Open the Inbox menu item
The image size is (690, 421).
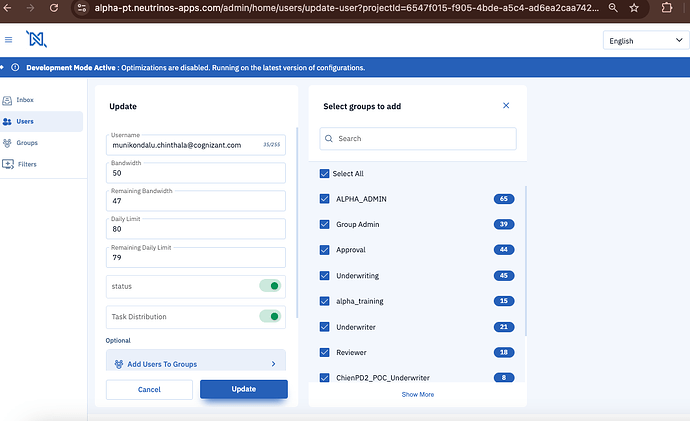point(25,100)
